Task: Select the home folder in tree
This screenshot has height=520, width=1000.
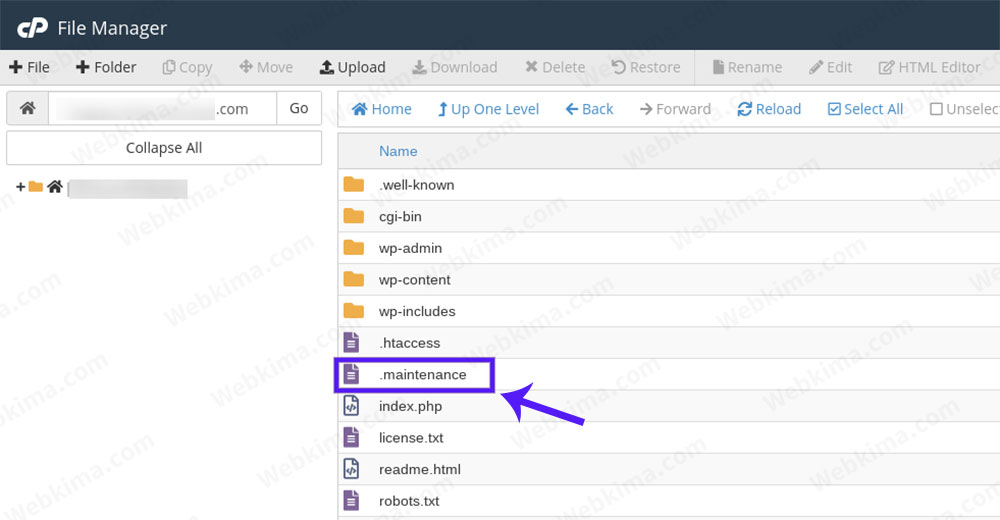Action: (x=55, y=187)
